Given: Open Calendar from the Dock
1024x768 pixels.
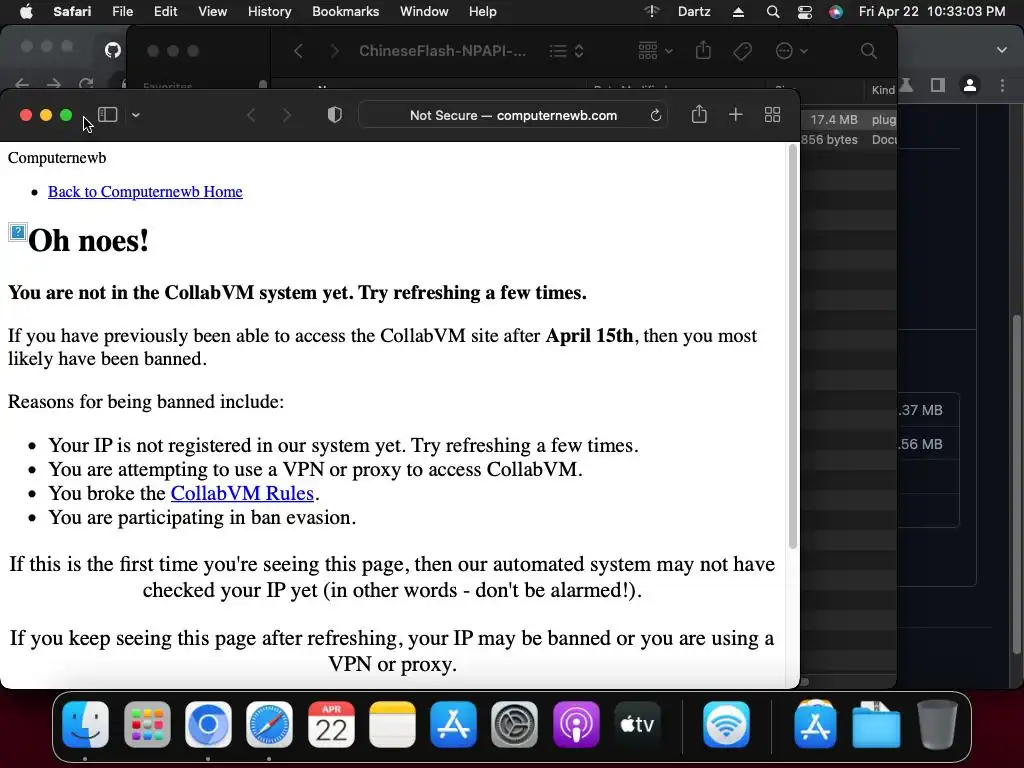Looking at the screenshot, I should coord(331,724).
